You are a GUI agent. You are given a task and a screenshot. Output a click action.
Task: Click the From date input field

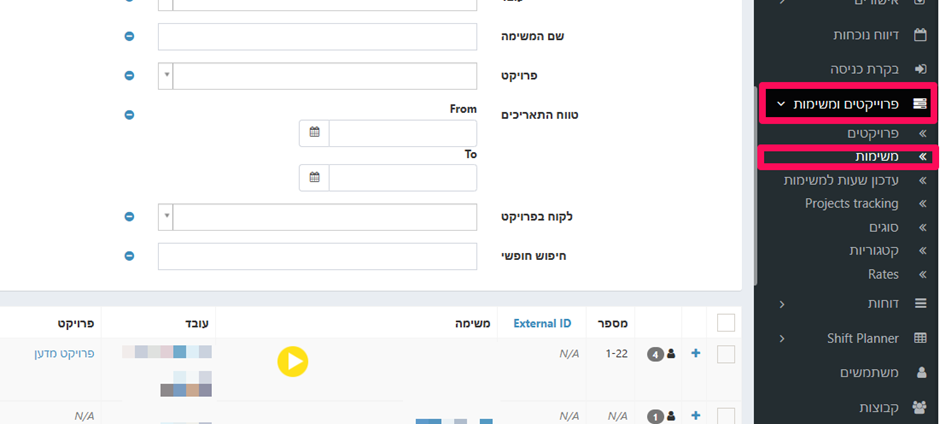403,133
